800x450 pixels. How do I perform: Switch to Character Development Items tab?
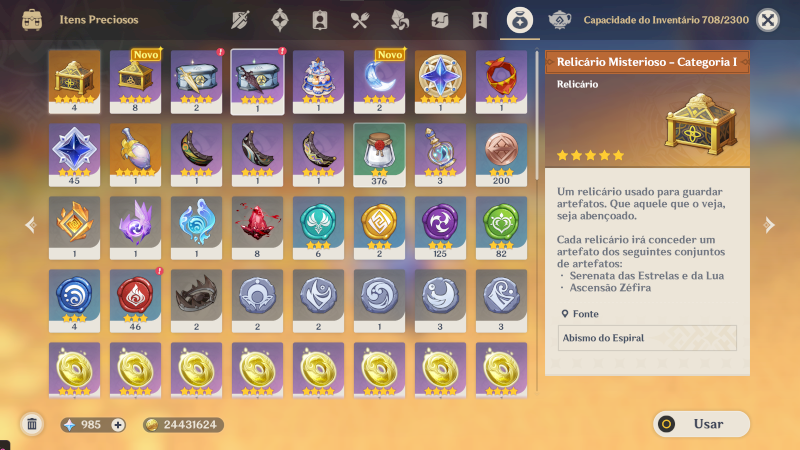(x=320, y=20)
